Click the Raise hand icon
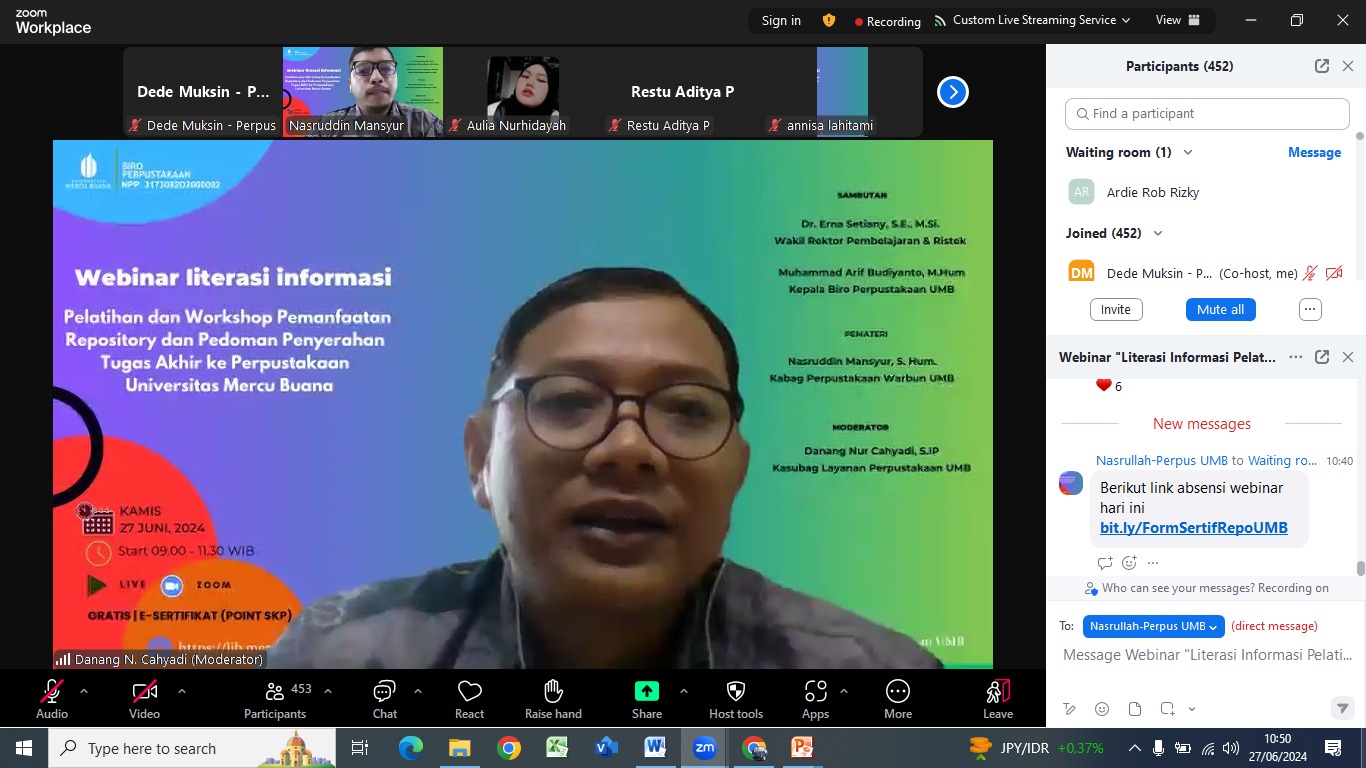Screen dimensions: 1366x768 (x=553, y=692)
